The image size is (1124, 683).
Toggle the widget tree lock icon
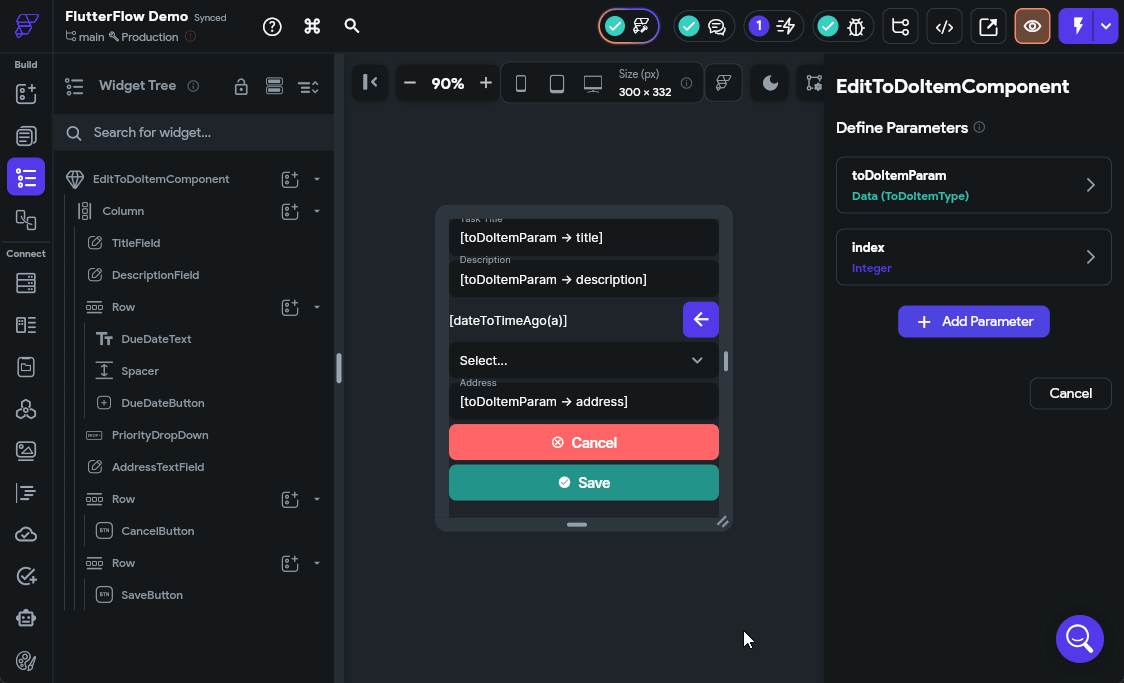(x=241, y=87)
